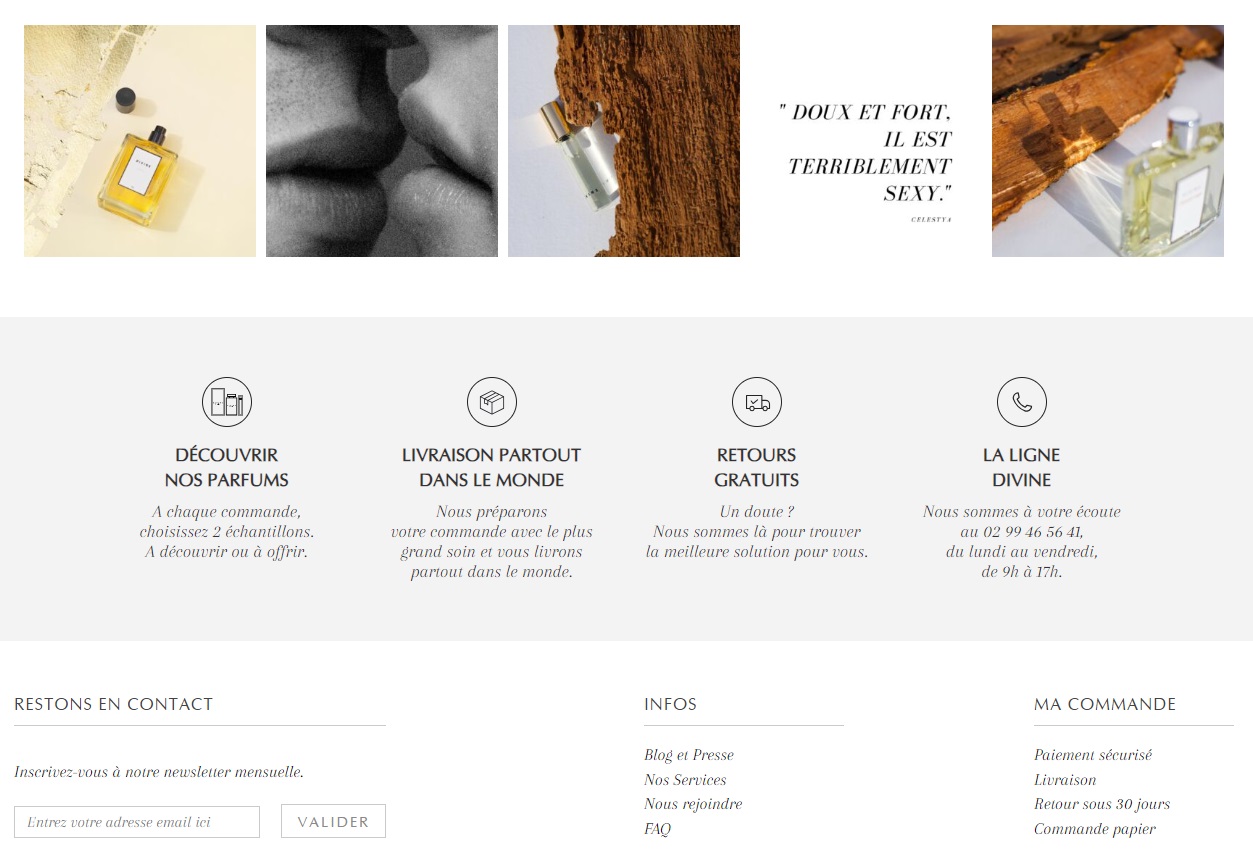Open the Retour sous 30 jours link
The image size is (1253, 863).
click(x=1102, y=804)
